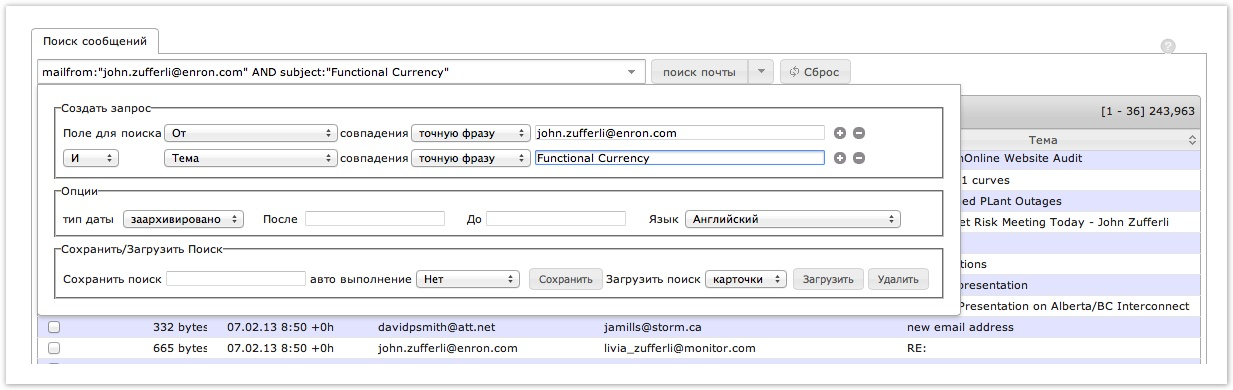Tick checkbox for davidpsmith@att.net message
The image size is (1233, 390).
pos(54,327)
